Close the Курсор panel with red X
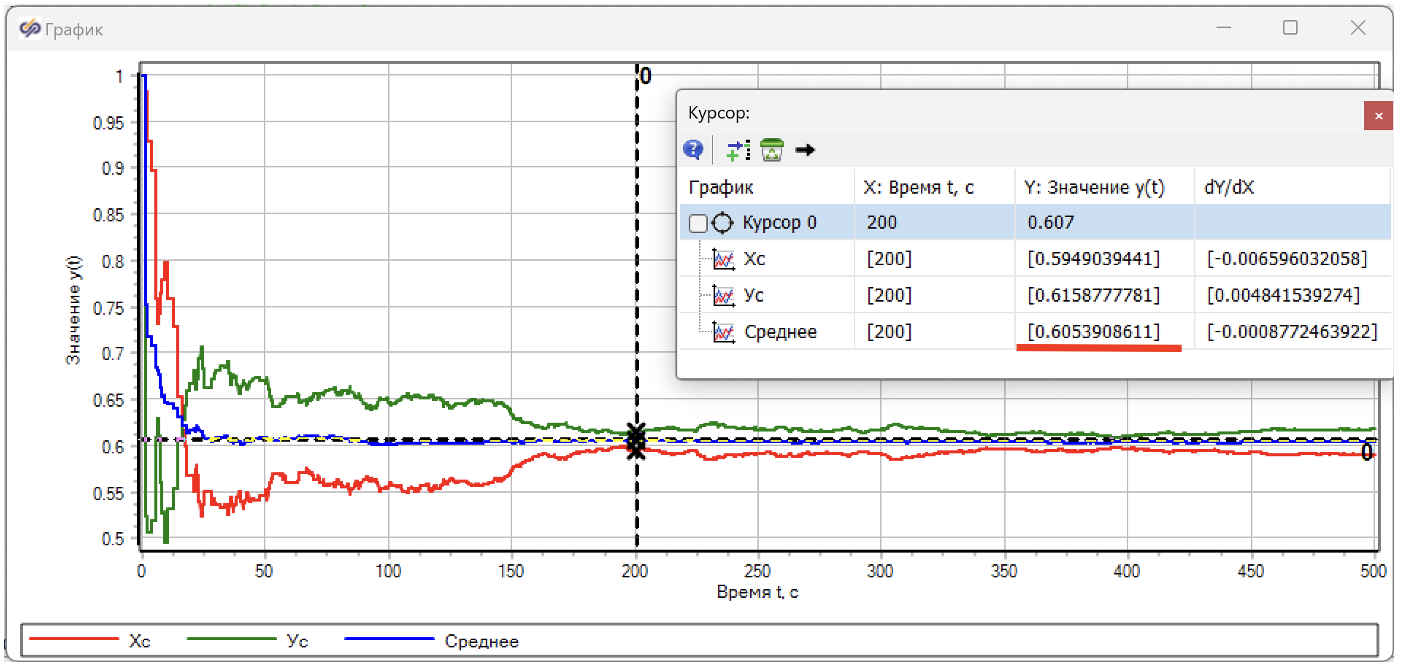1402x666 pixels. click(x=1378, y=116)
